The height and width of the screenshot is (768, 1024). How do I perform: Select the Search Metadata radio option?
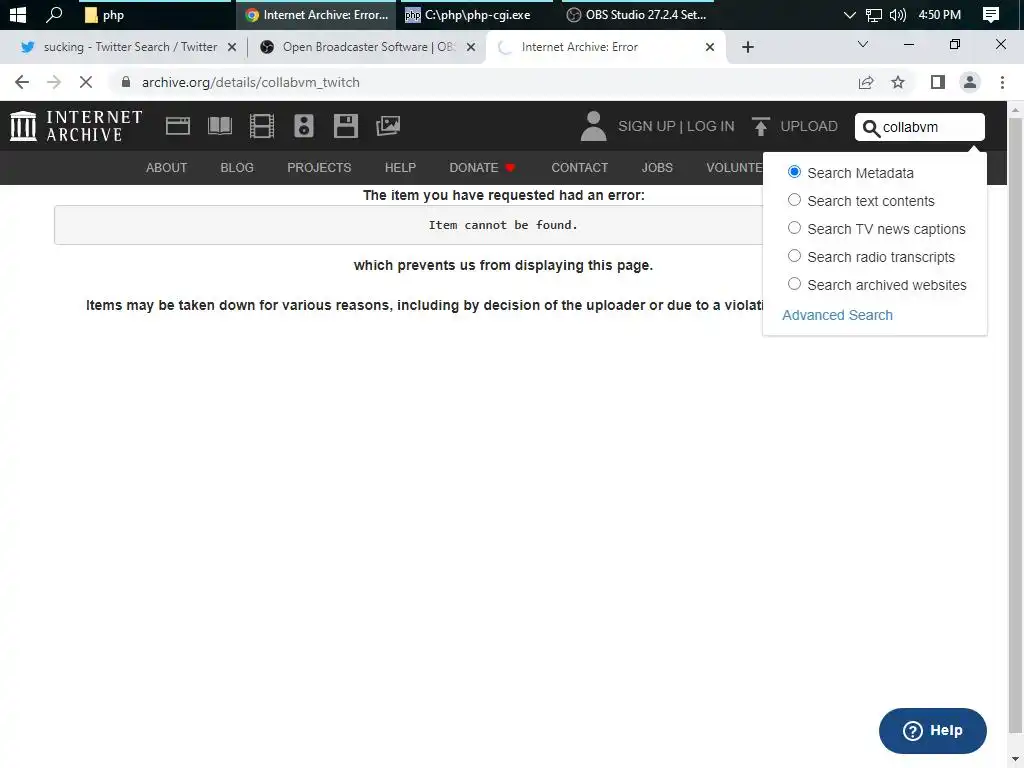(794, 172)
